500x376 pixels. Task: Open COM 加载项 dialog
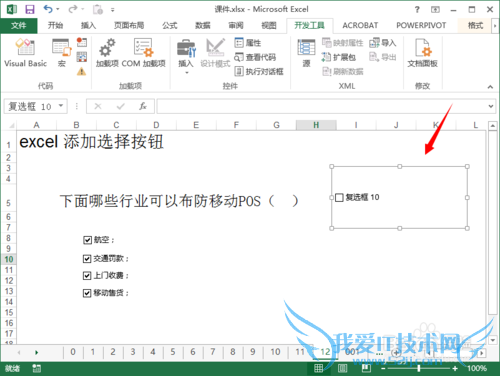[144, 53]
